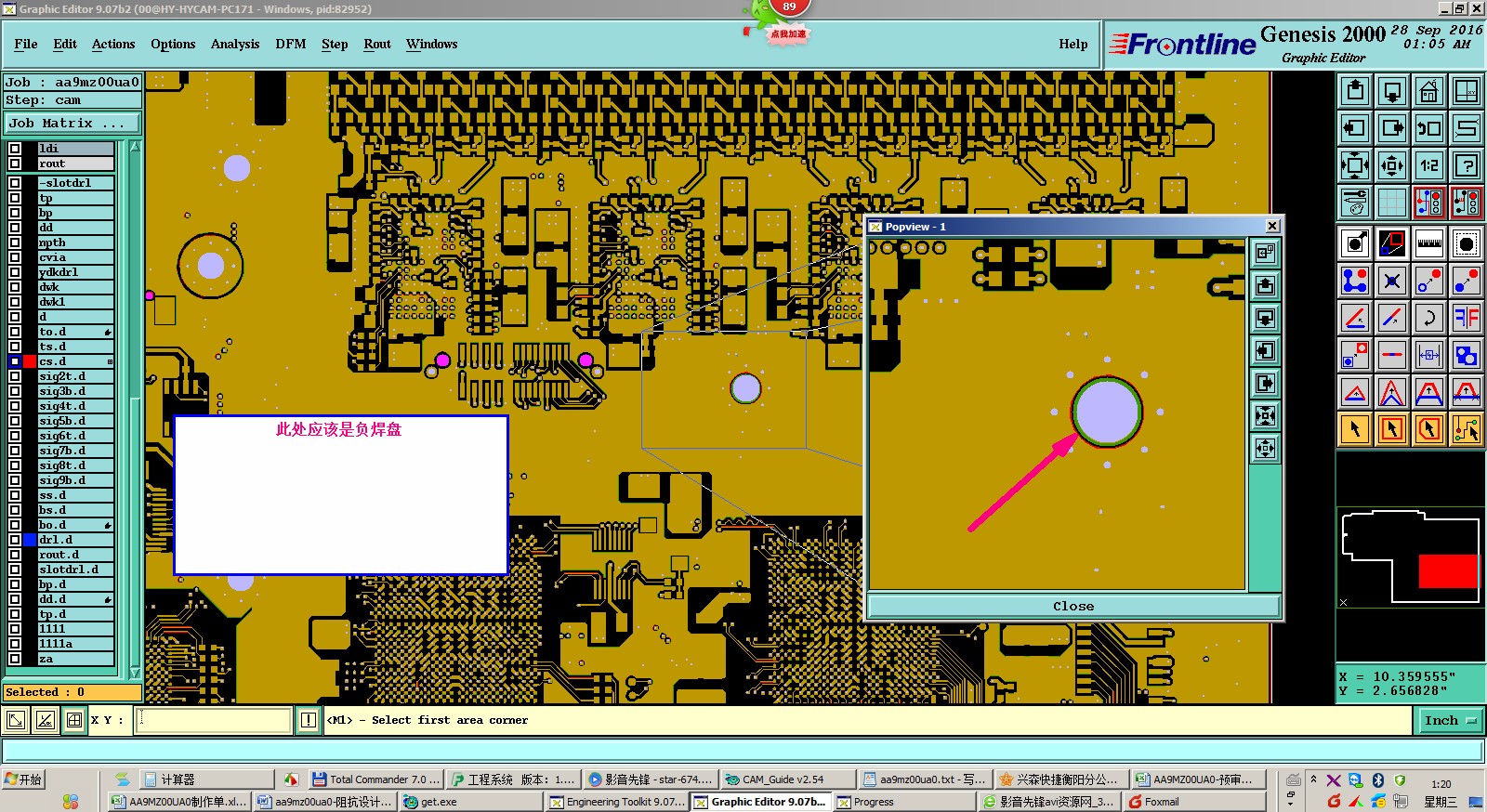Select the ruler measurement tool icon

pos(1429,244)
